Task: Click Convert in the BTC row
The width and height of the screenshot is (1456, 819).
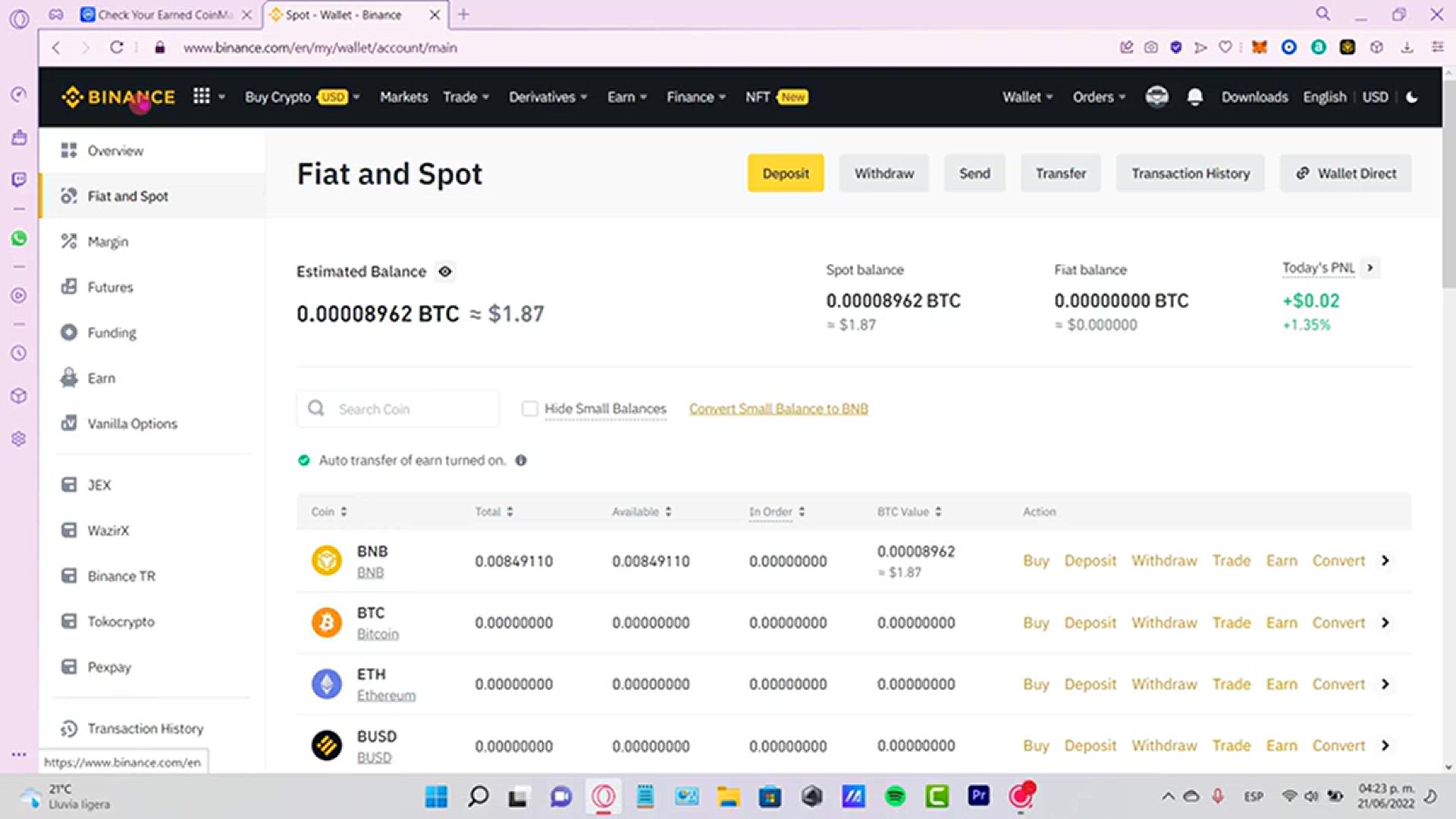Action: tap(1338, 623)
